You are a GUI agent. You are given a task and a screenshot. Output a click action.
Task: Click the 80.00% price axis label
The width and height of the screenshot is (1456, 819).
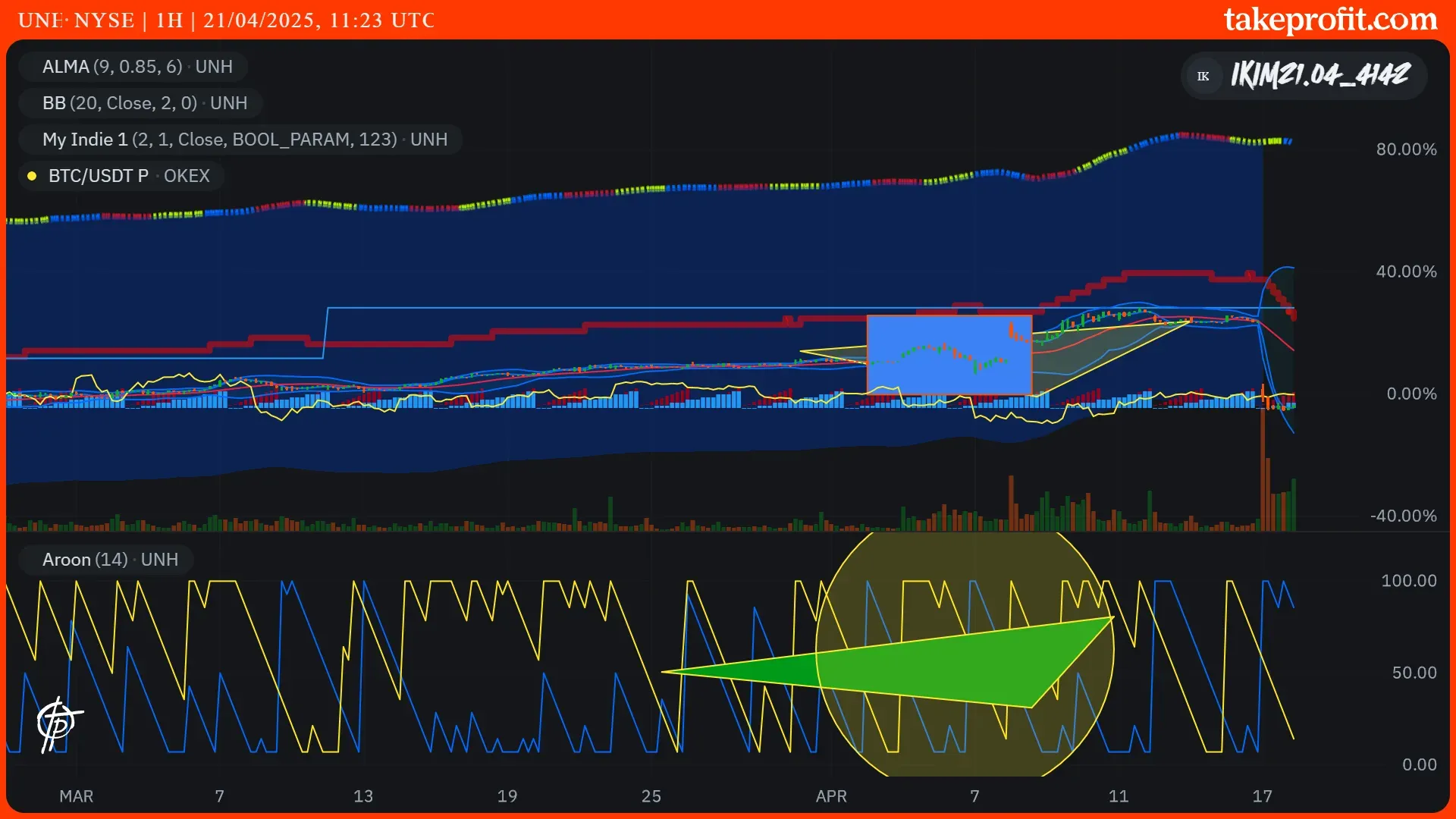point(1406,149)
